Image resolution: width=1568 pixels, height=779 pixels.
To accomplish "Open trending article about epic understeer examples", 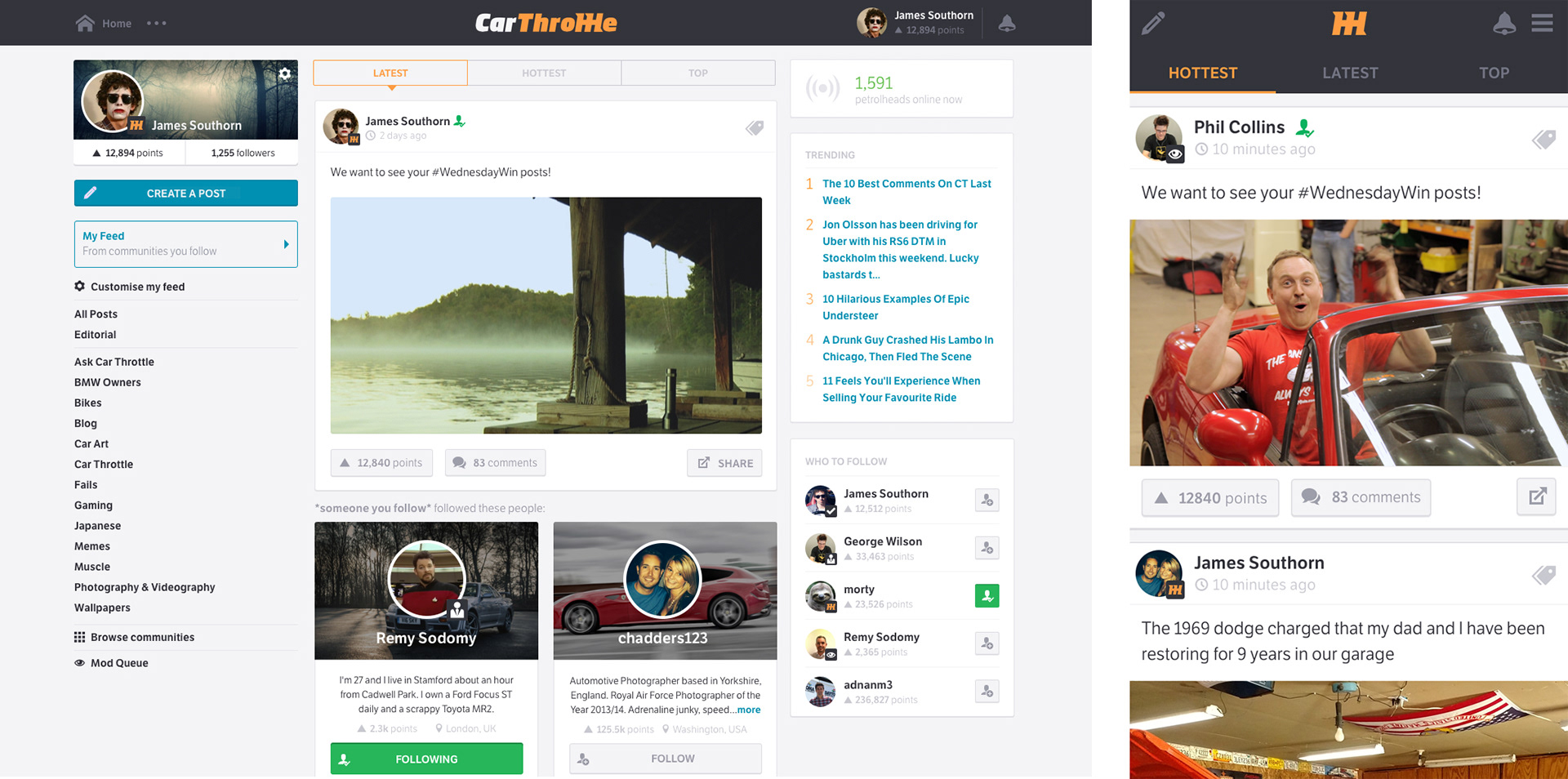I will 895,307.
